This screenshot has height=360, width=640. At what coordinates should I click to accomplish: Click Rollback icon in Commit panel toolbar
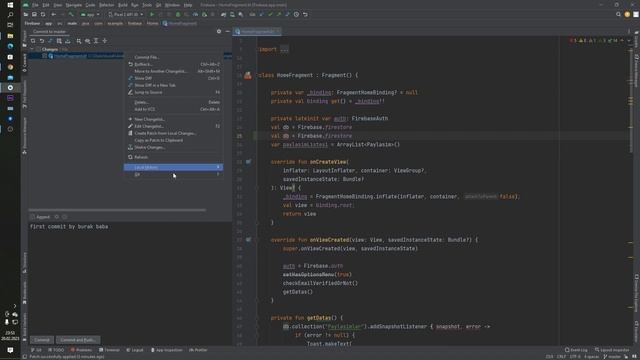(x=42, y=41)
